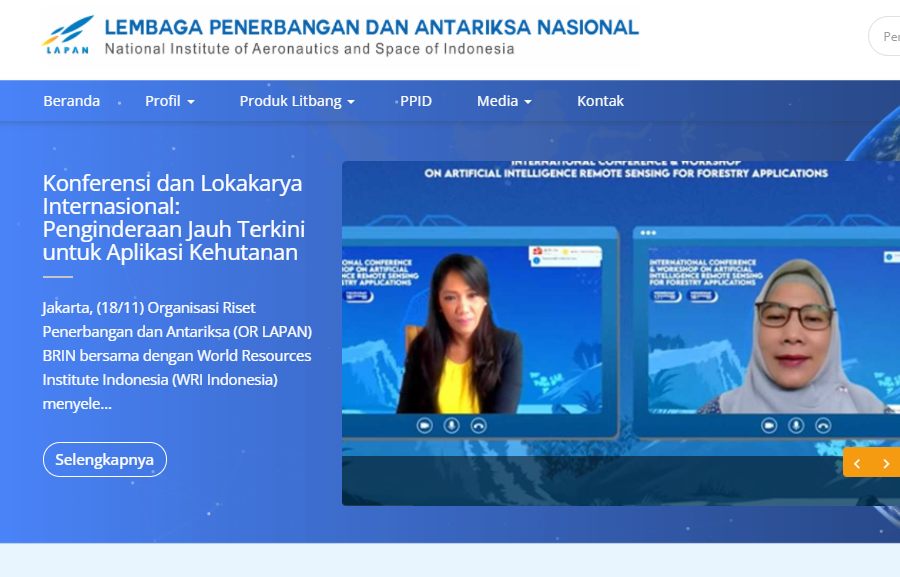This screenshot has width=900, height=577.
Task: Click the conference slide banner title
Action: tap(626, 172)
